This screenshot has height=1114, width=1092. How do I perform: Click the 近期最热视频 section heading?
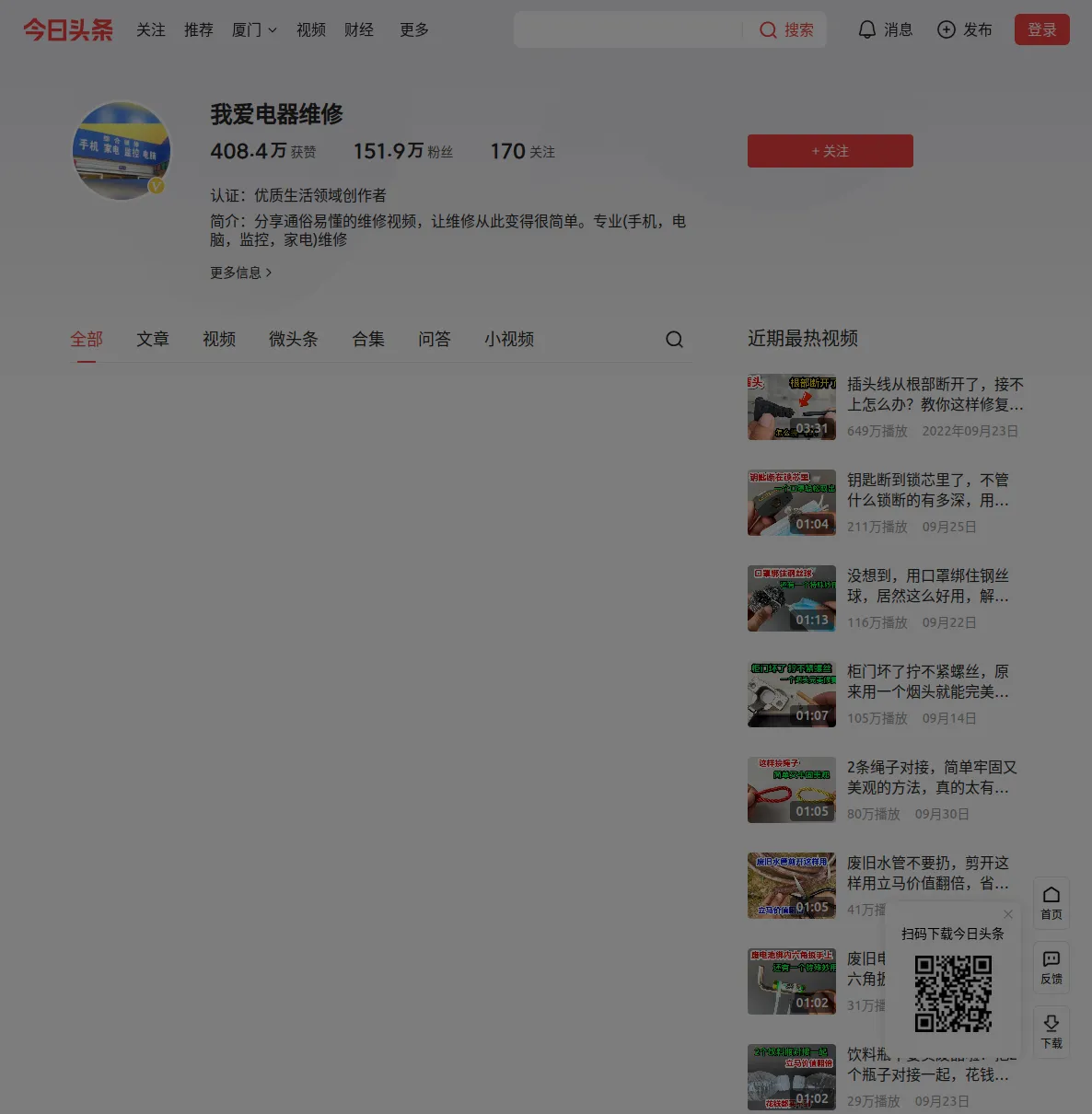pyautogui.click(x=803, y=339)
